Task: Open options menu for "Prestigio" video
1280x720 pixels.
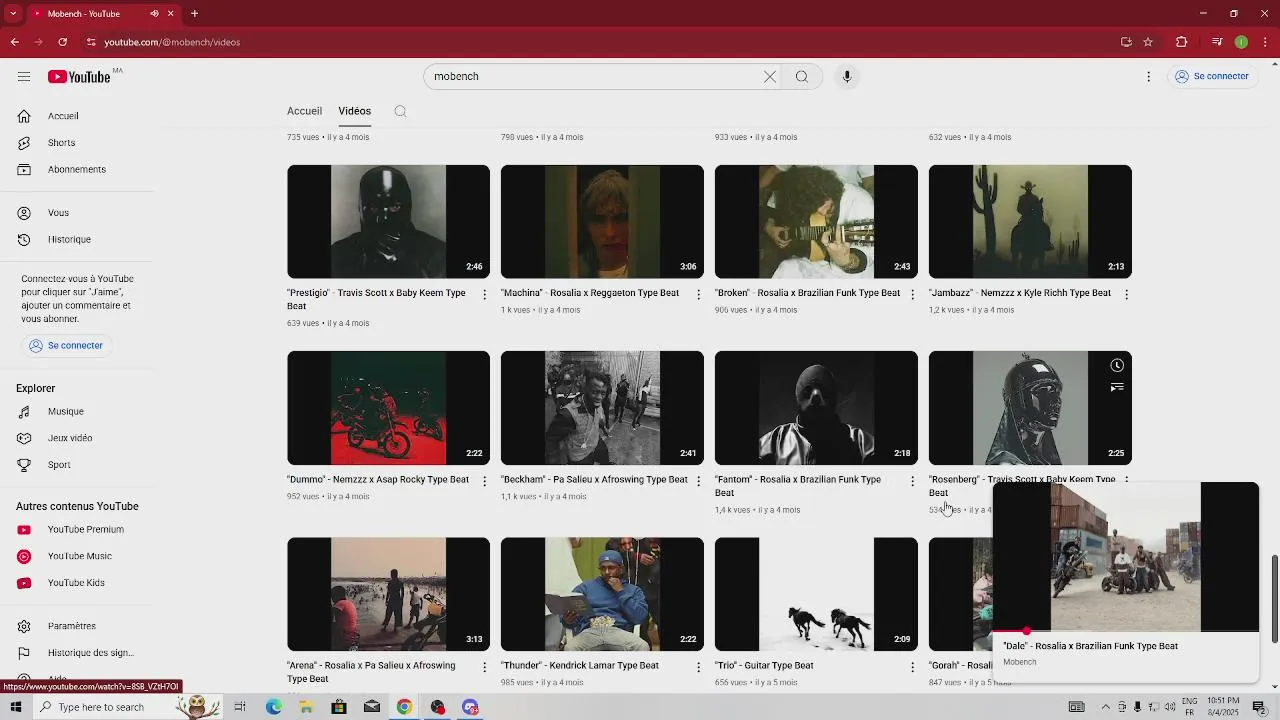Action: tap(485, 295)
